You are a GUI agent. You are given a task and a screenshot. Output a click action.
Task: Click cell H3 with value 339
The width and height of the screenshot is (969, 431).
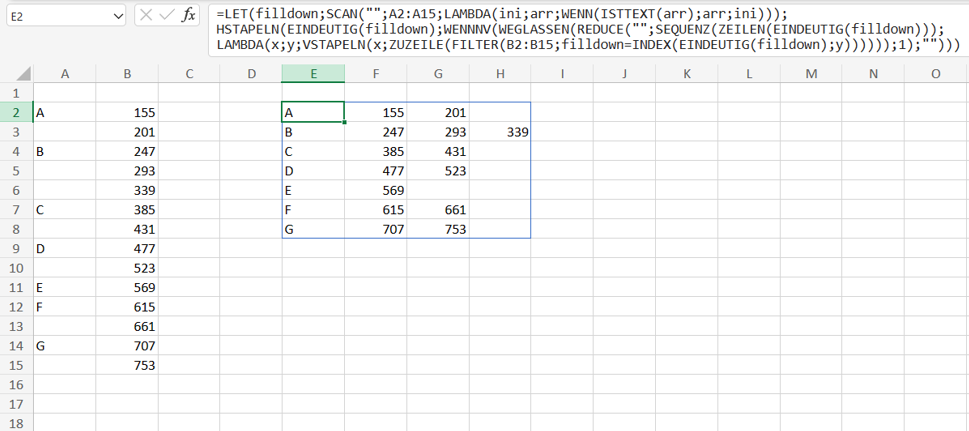tap(500, 132)
